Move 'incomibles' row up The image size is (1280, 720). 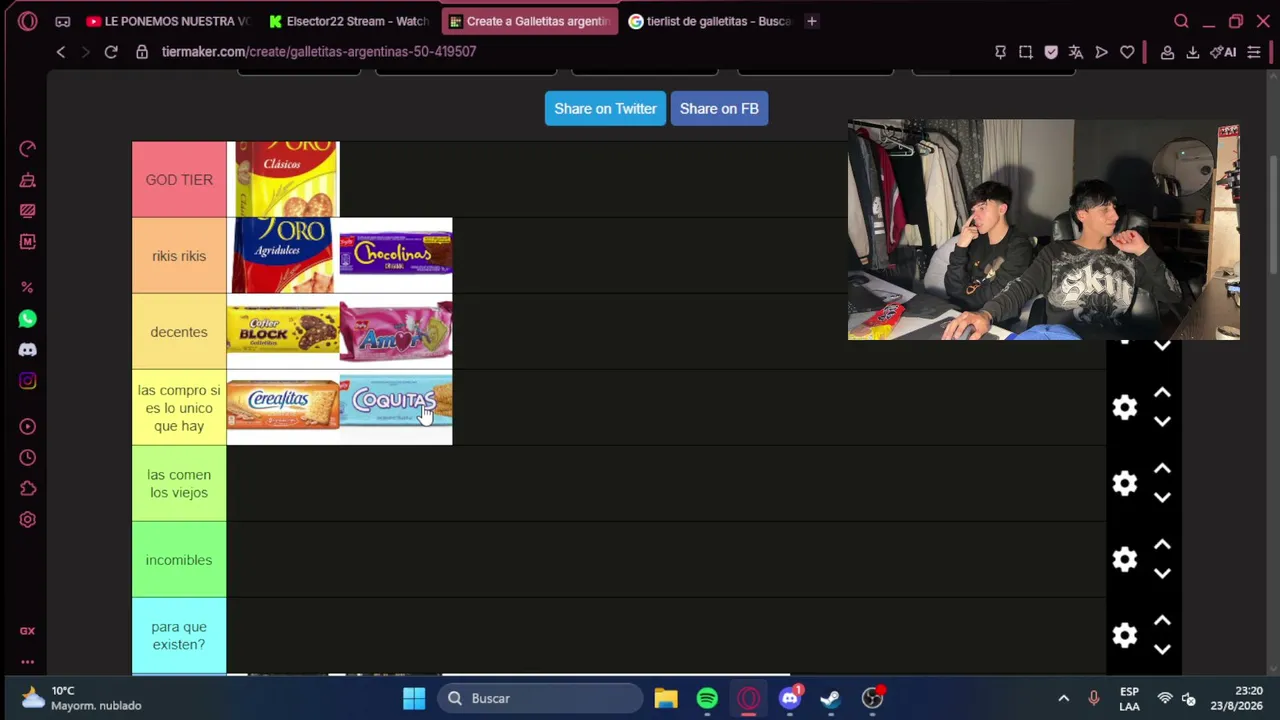click(x=1162, y=545)
